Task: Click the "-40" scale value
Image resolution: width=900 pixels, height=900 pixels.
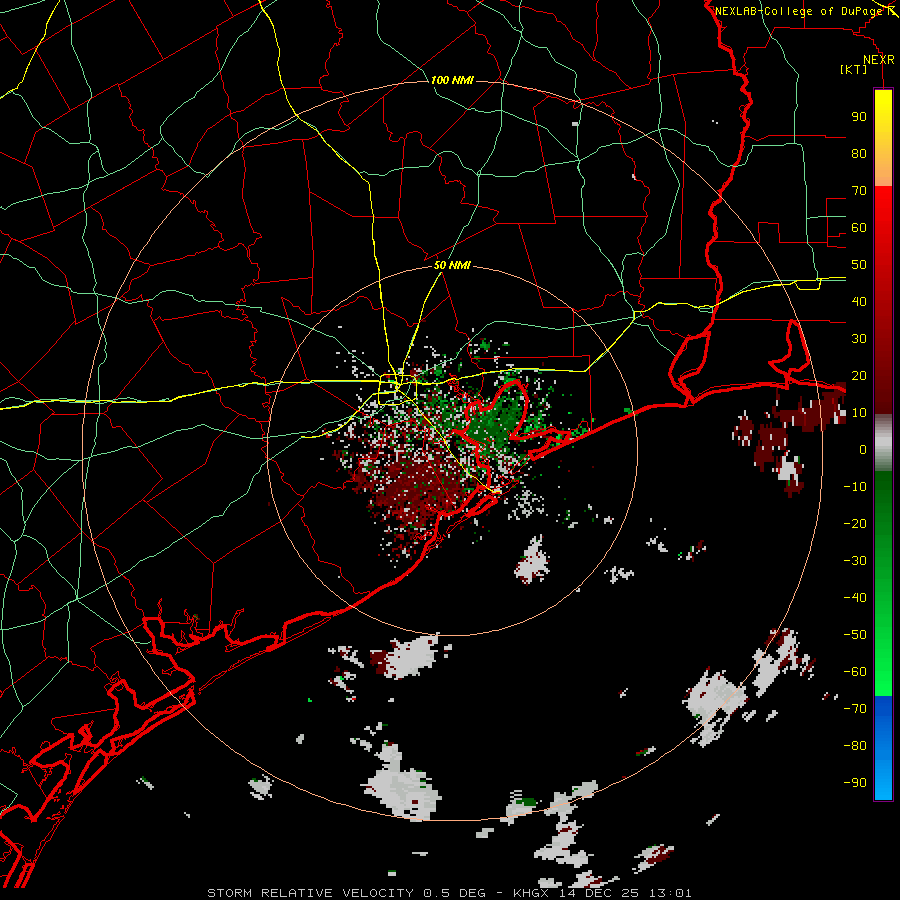Action: 855,598
